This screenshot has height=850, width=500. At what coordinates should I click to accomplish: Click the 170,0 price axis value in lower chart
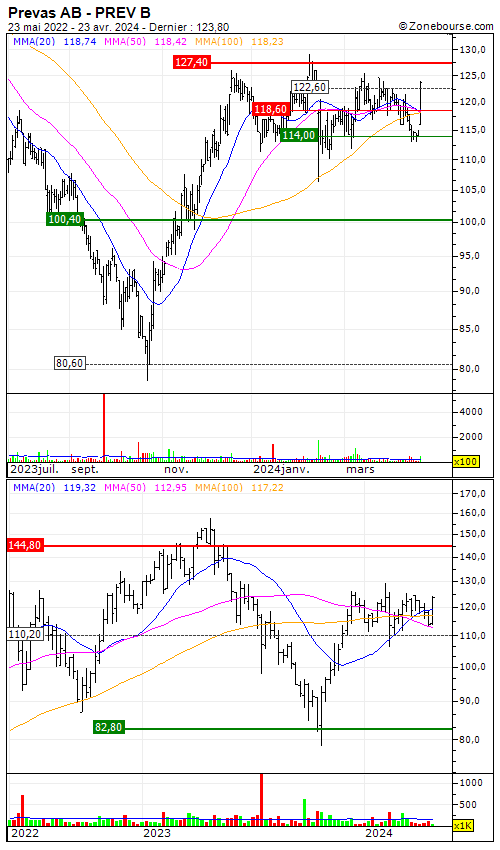[471, 493]
